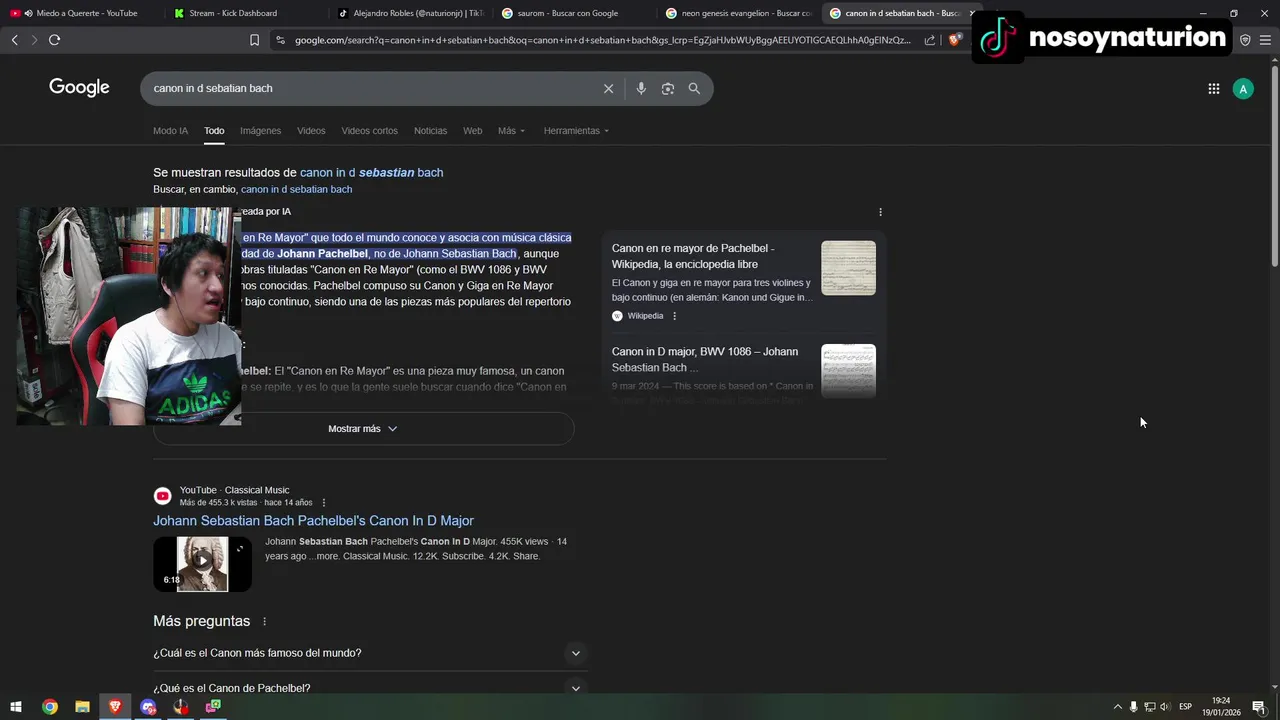This screenshot has height=720, width=1280.
Task: Open the Windows notification center
Action: coord(1259,707)
